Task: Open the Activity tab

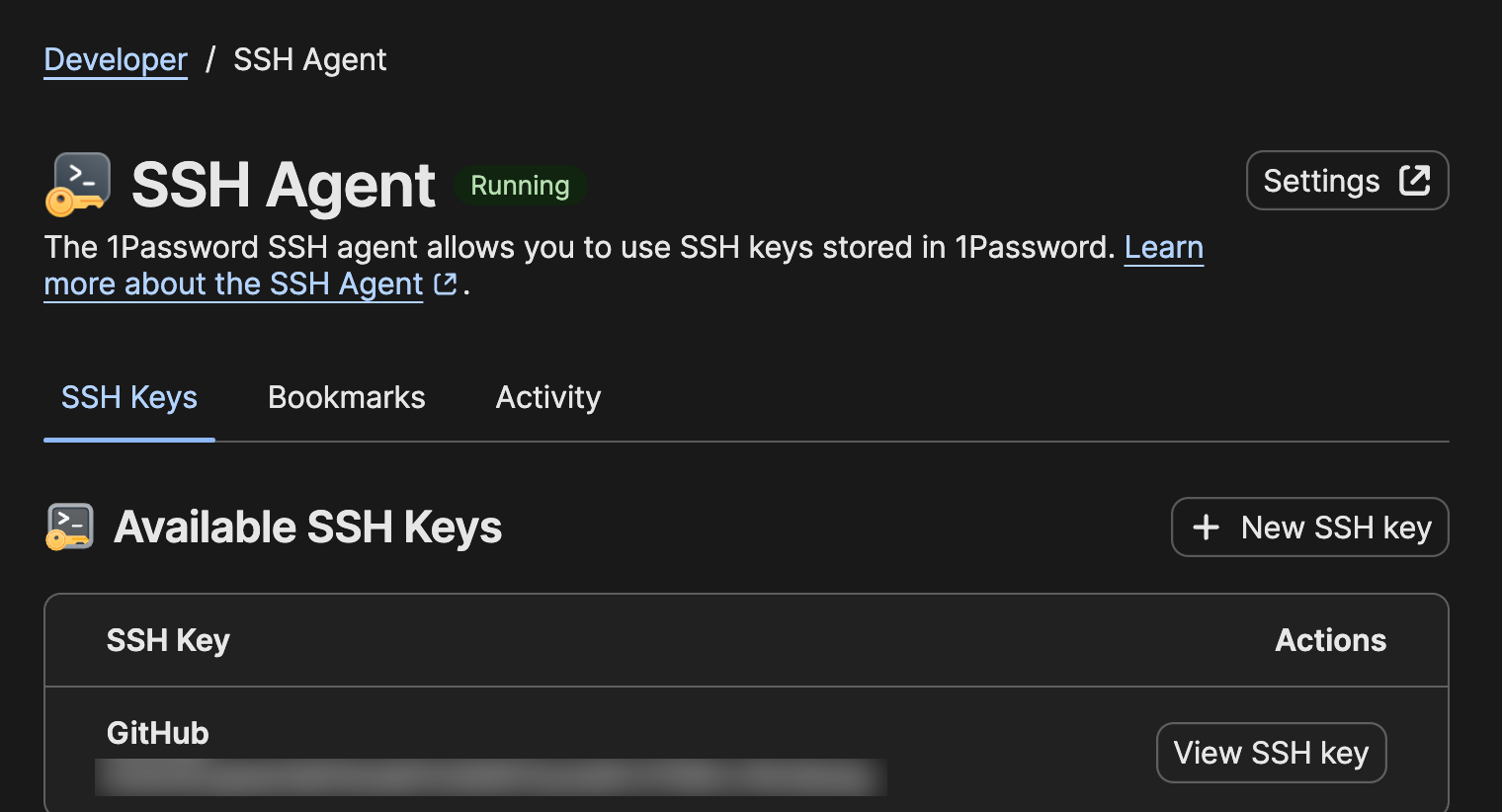Action: coord(547,397)
